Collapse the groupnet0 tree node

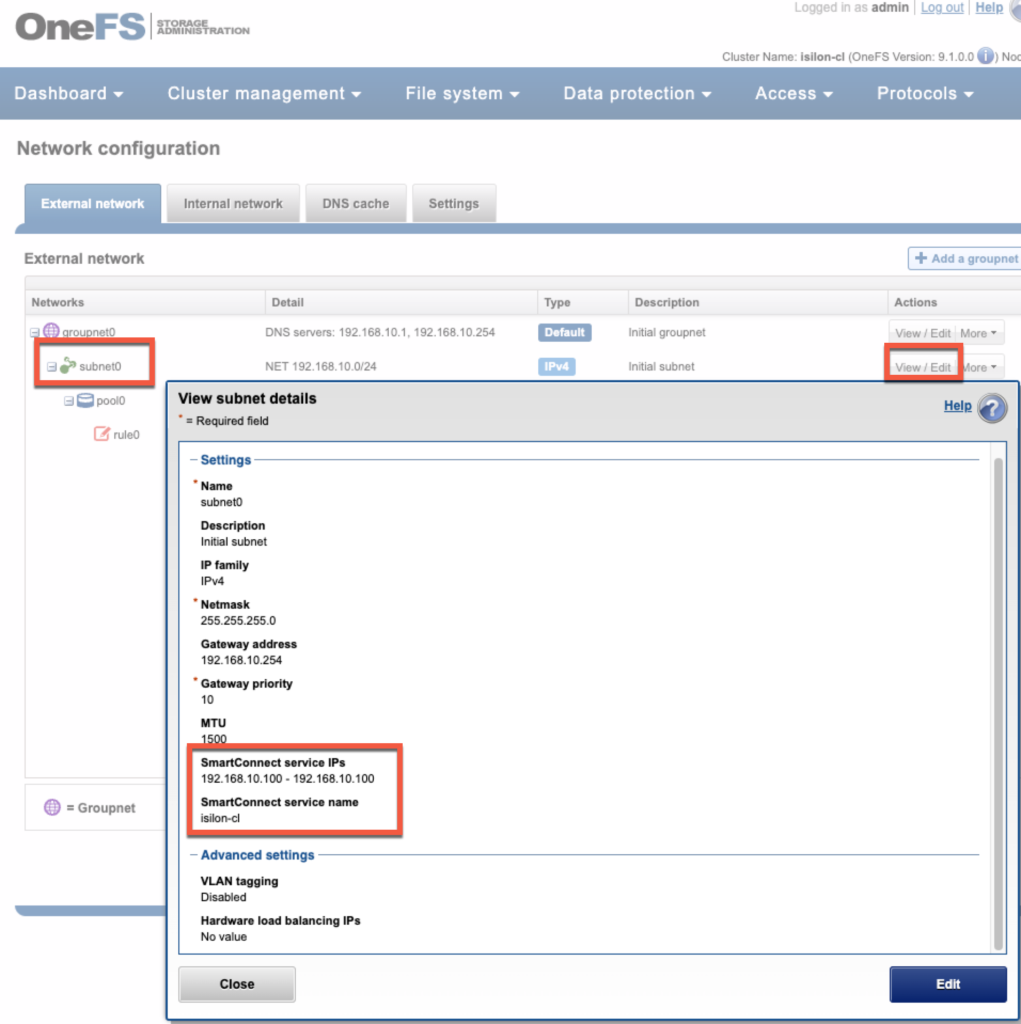(x=35, y=332)
